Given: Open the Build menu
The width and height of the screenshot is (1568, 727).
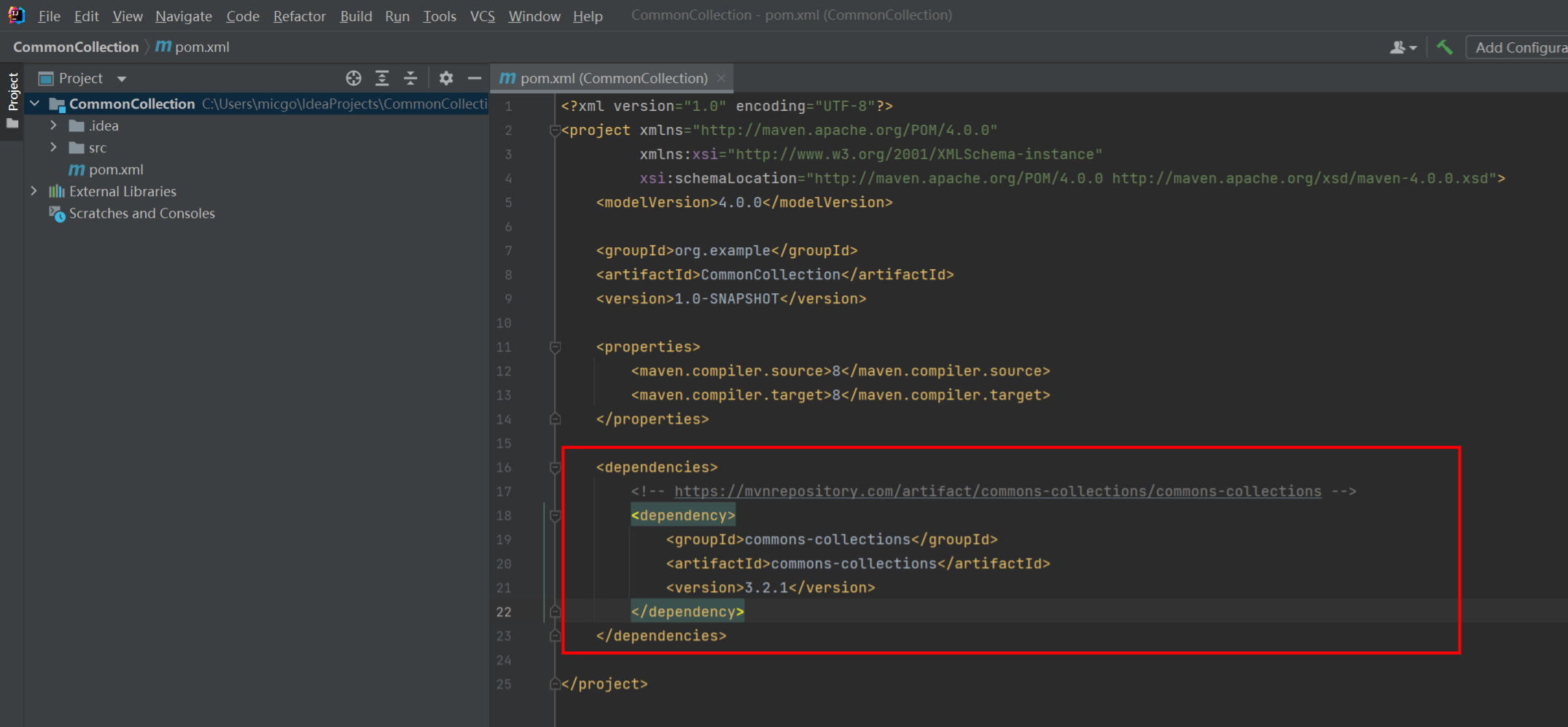Looking at the screenshot, I should [356, 15].
